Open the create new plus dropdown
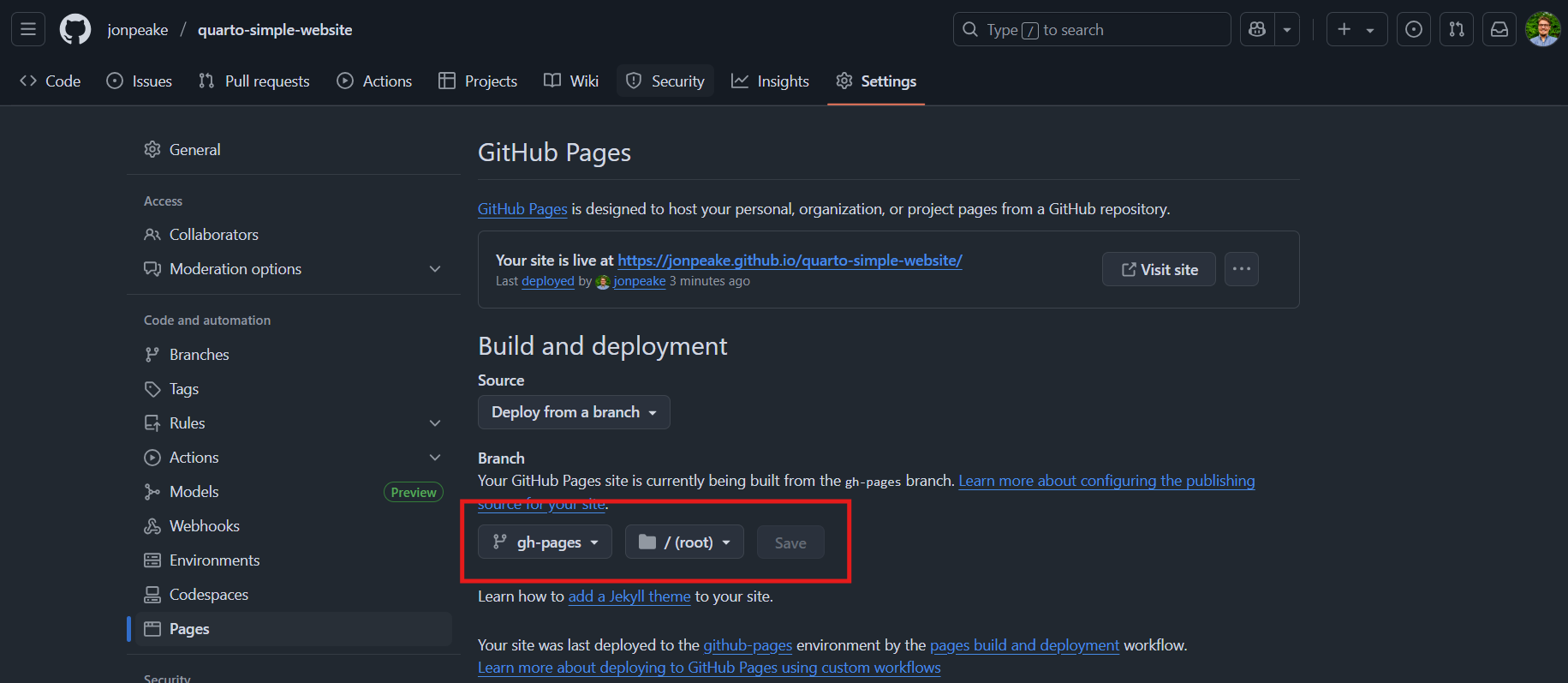Viewport: 1568px width, 683px height. [x=1356, y=30]
